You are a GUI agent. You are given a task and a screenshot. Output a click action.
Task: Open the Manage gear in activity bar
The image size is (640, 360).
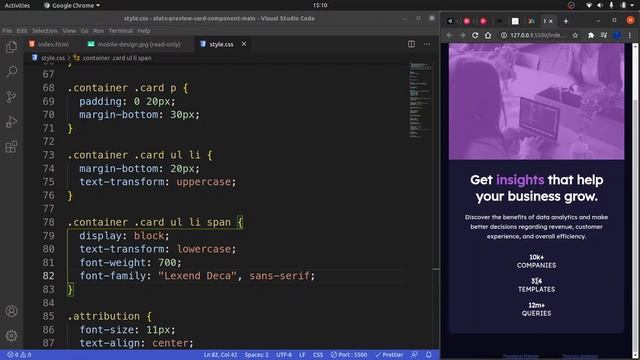[11, 336]
